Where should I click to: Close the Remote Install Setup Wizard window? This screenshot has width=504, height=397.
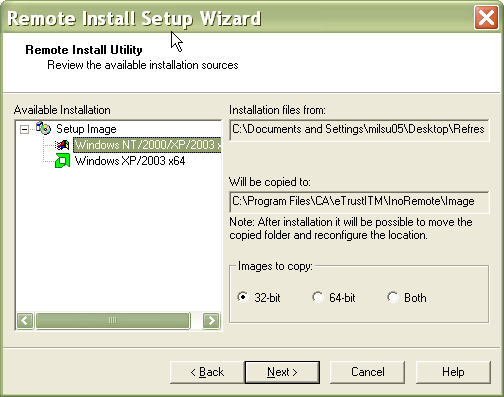tap(486, 17)
